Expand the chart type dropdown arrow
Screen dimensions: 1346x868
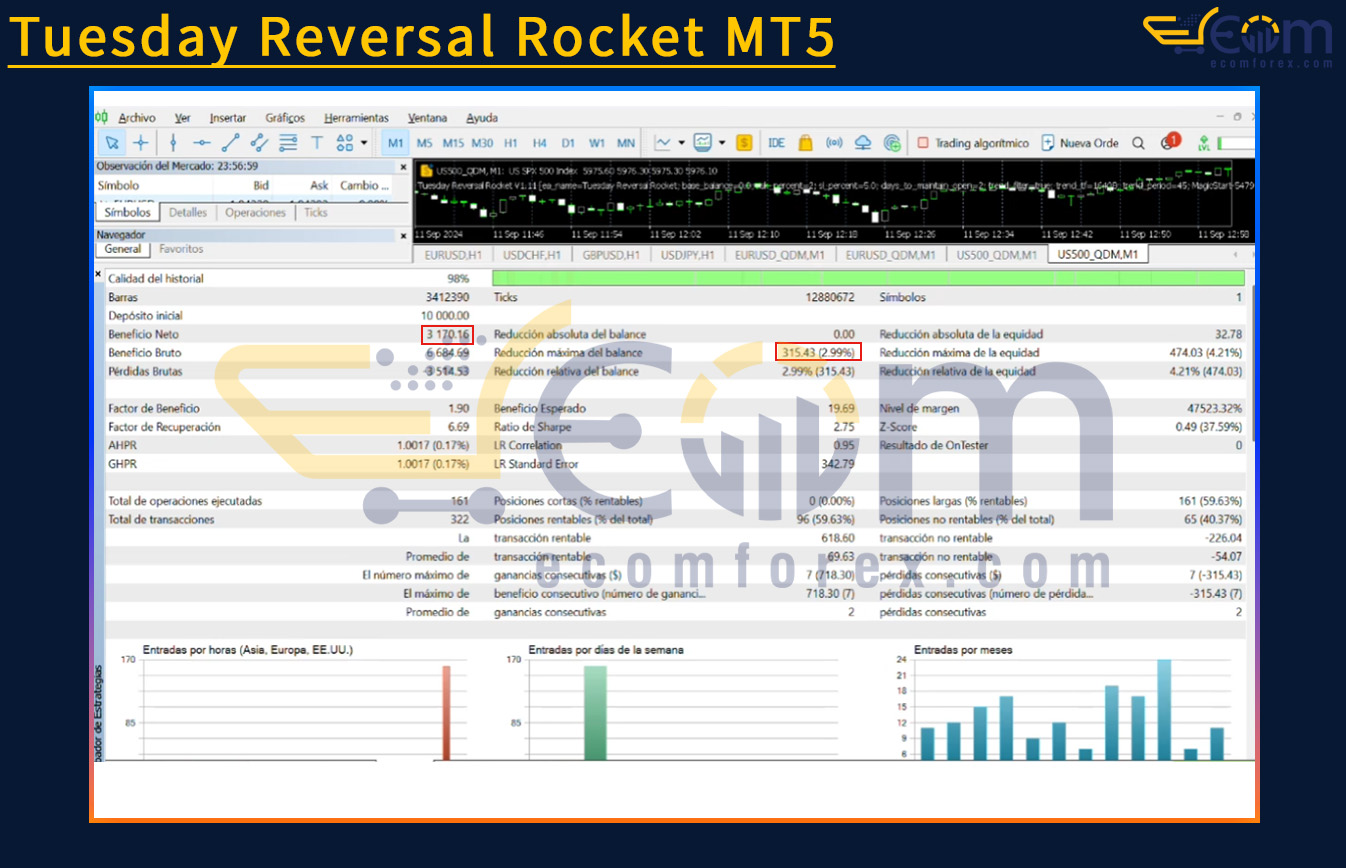[x=681, y=143]
